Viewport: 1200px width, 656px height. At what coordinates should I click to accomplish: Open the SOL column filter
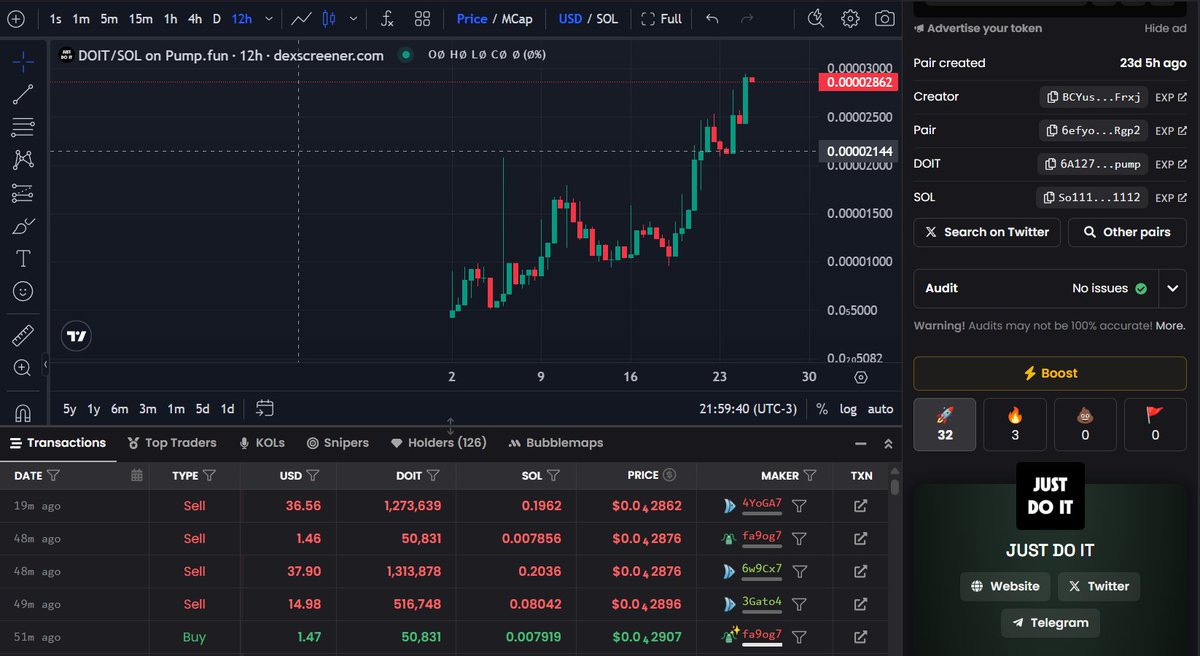pyautogui.click(x=553, y=476)
